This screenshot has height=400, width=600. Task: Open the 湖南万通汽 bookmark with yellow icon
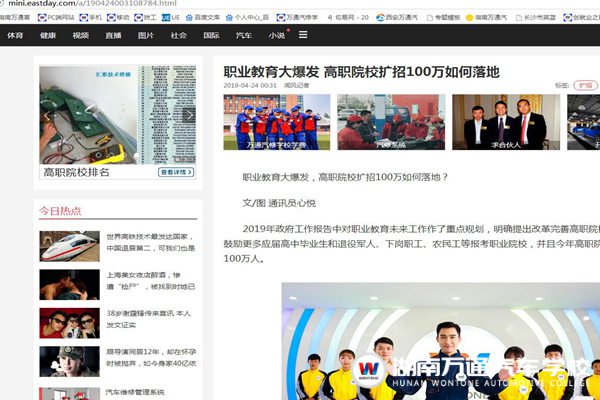pyautogui.click(x=486, y=17)
